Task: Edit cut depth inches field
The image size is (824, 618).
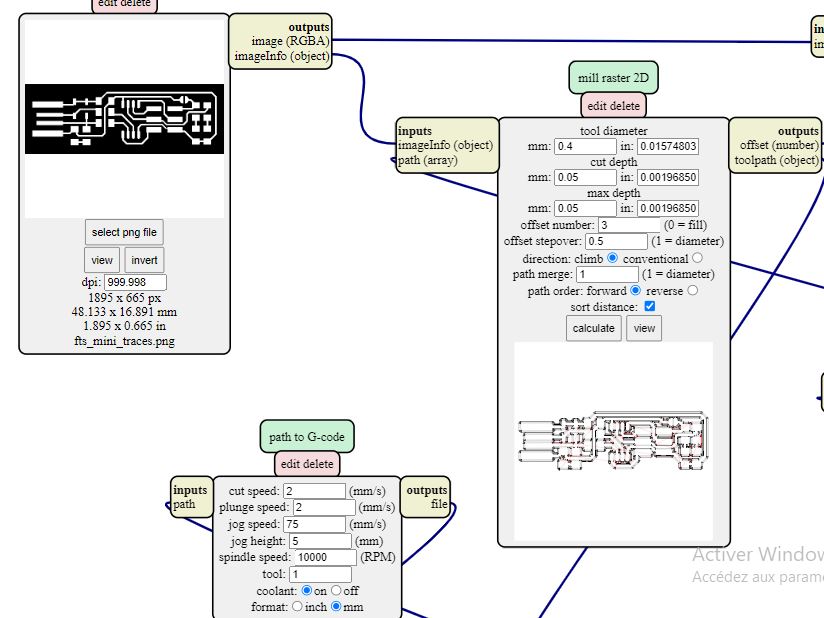Action: point(668,177)
